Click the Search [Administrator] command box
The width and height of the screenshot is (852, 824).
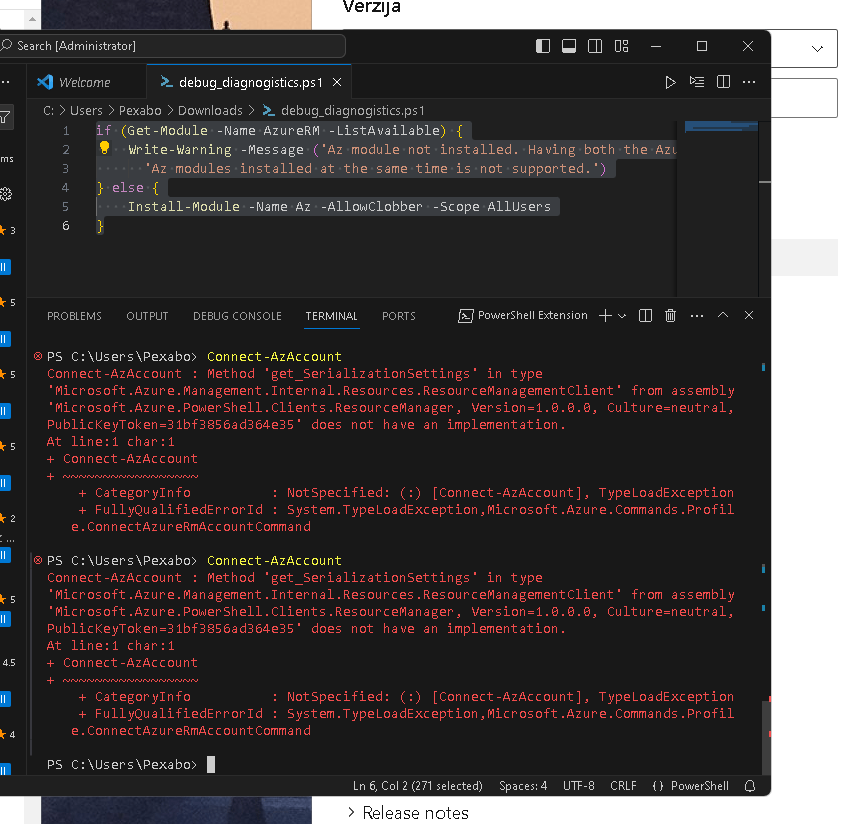[172, 46]
